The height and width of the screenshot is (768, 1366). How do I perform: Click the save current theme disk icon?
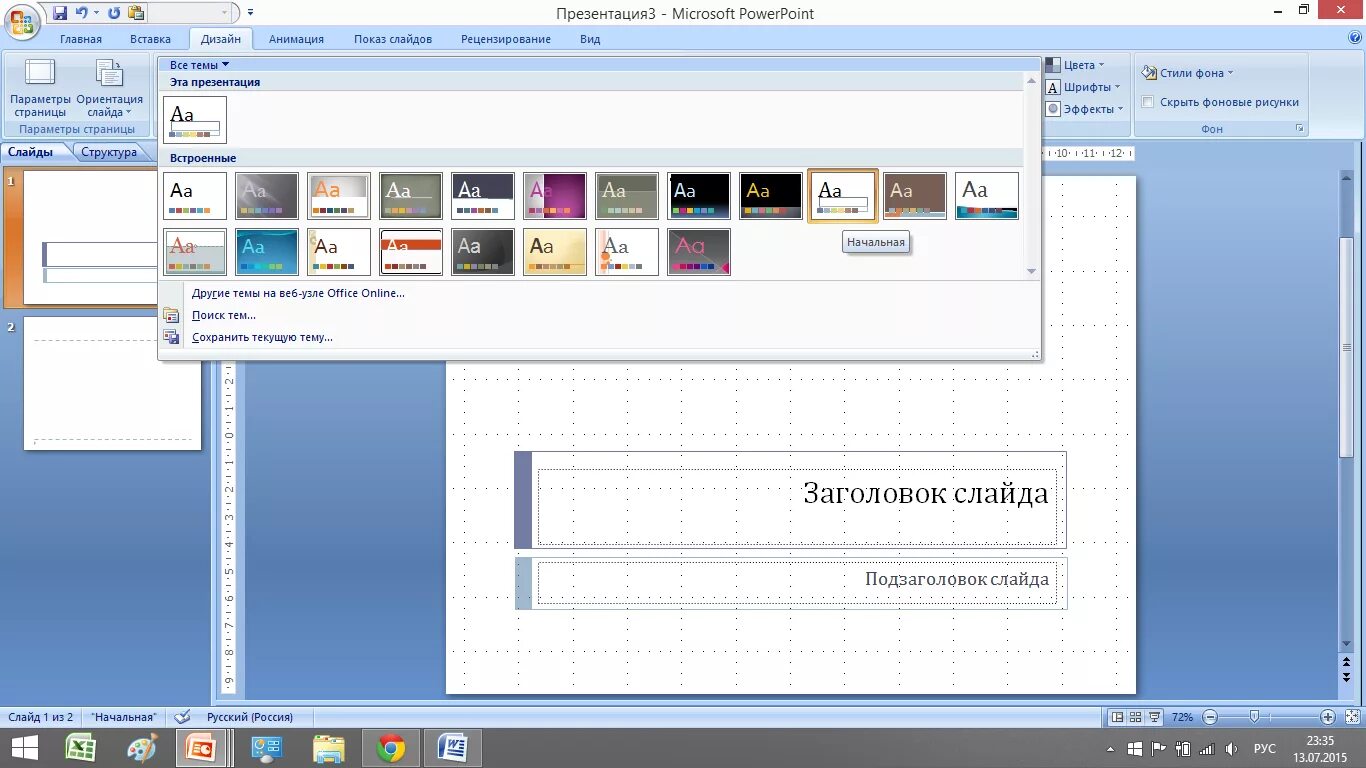pos(171,337)
